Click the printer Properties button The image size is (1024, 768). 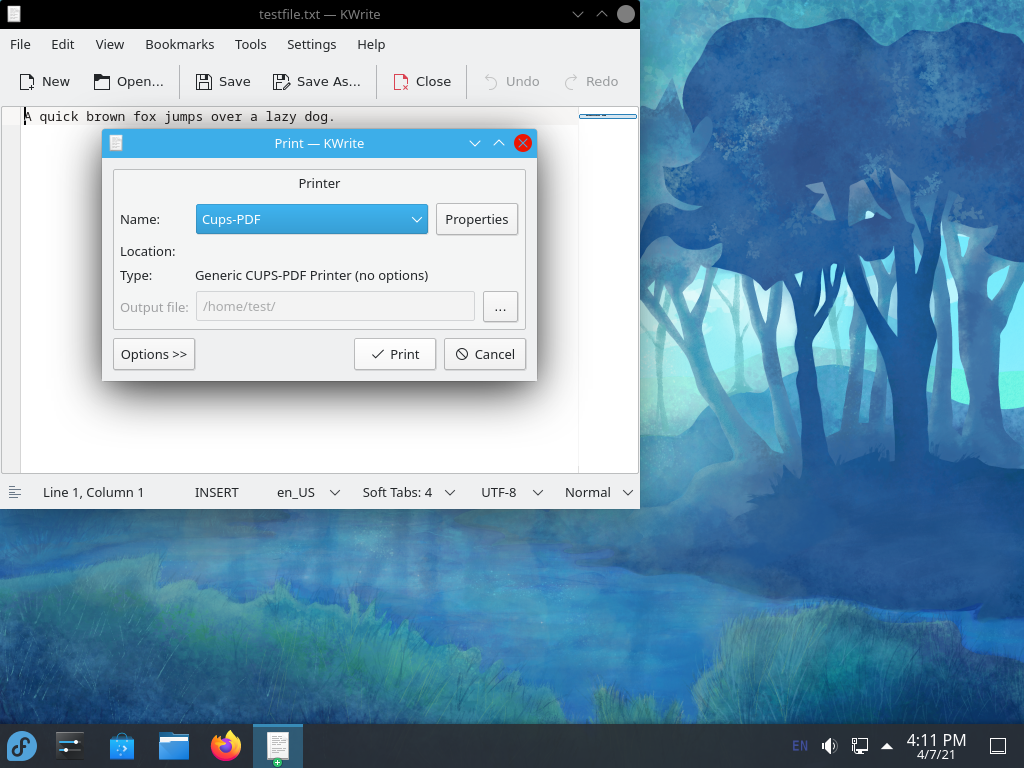[x=477, y=219]
